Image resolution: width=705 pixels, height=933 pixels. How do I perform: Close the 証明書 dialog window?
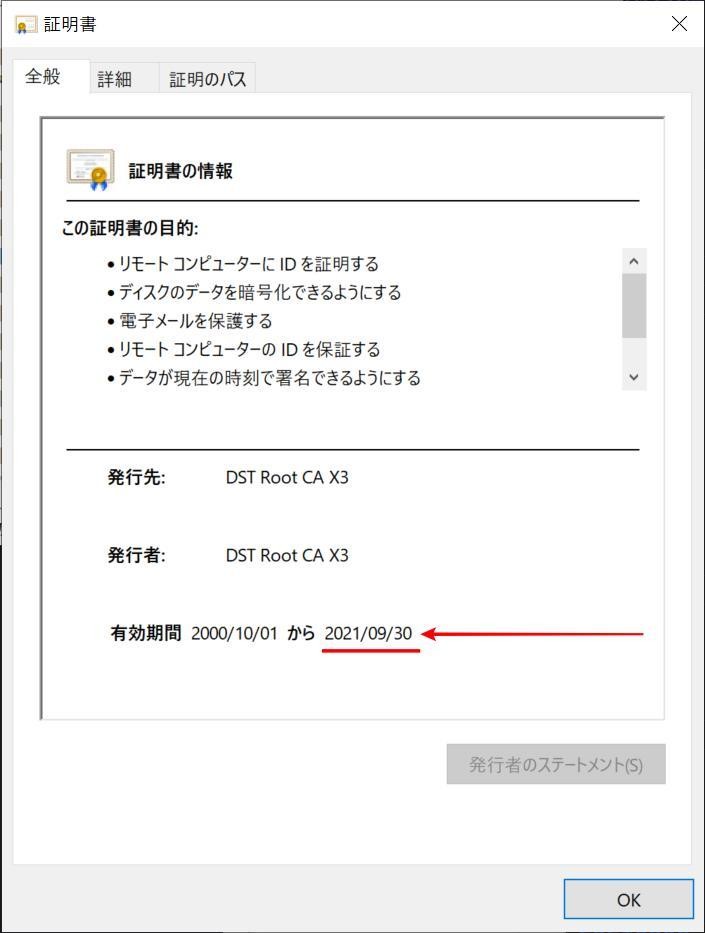679,24
